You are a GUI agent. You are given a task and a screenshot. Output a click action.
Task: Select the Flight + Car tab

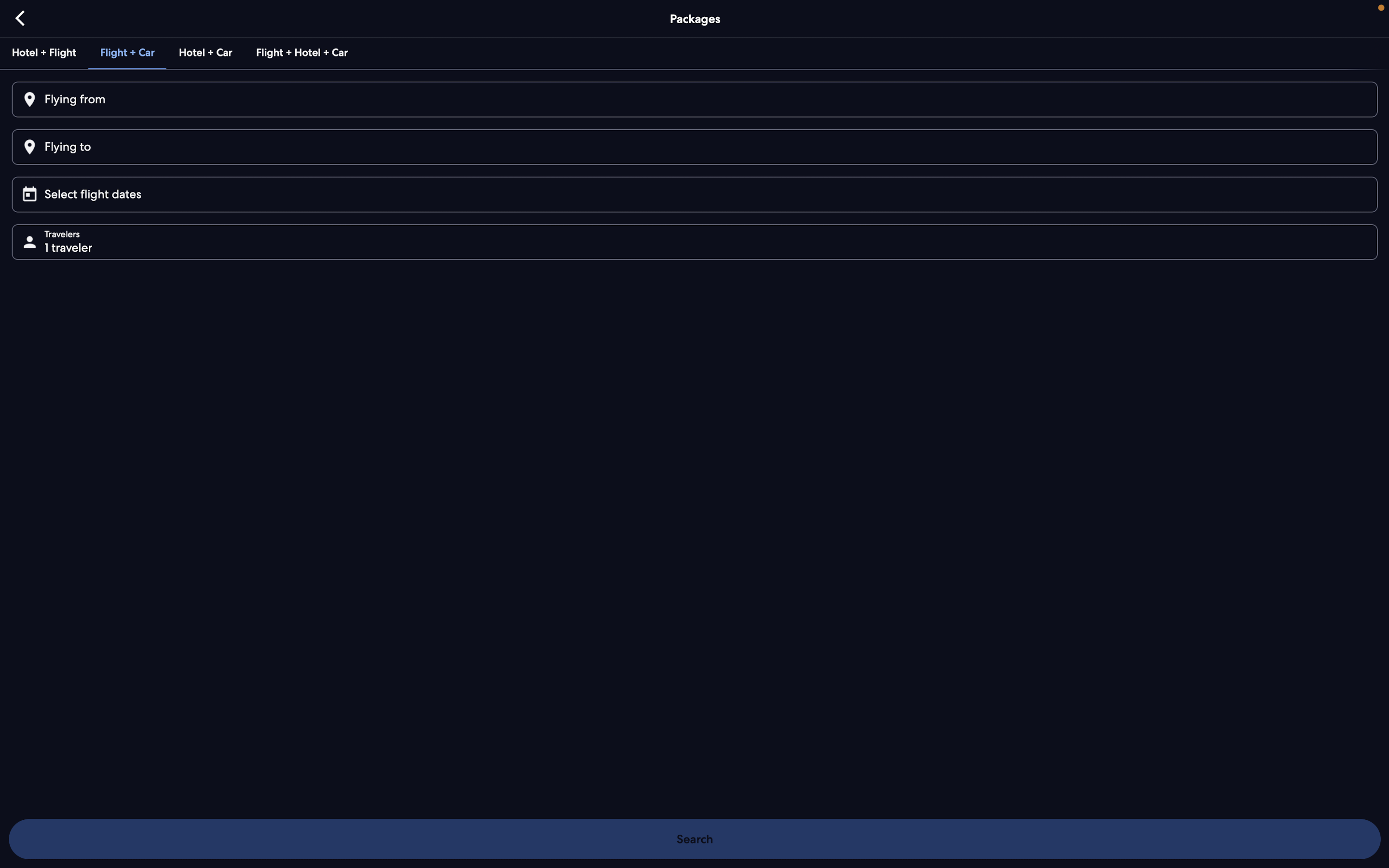pos(127,53)
